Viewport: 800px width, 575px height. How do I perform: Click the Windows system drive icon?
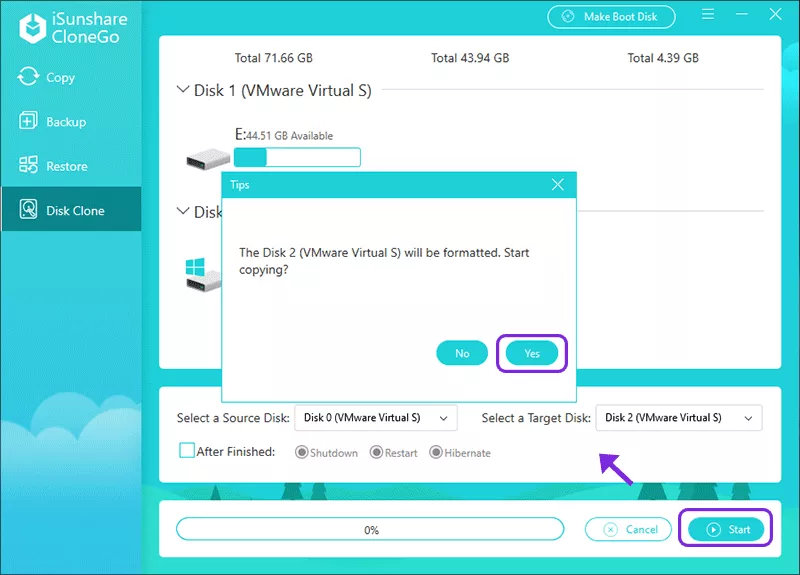coord(203,275)
